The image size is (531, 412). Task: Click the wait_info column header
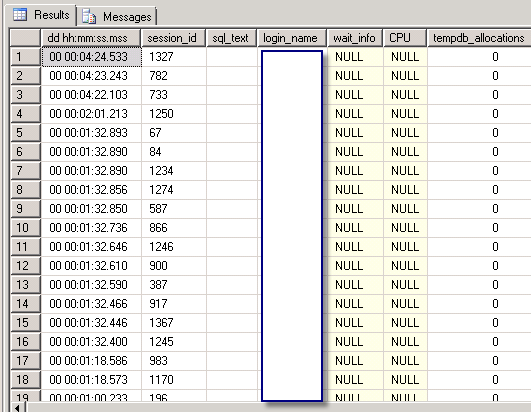pyautogui.click(x=355, y=38)
